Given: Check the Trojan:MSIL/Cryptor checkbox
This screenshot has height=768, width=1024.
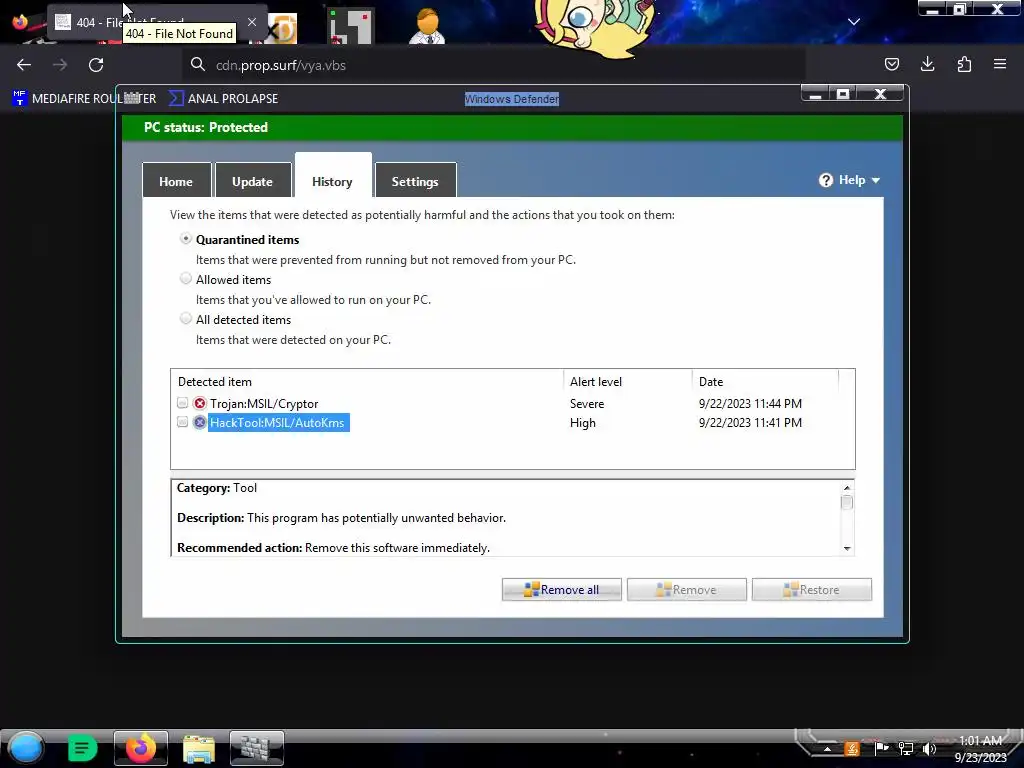Looking at the screenshot, I should click(183, 403).
